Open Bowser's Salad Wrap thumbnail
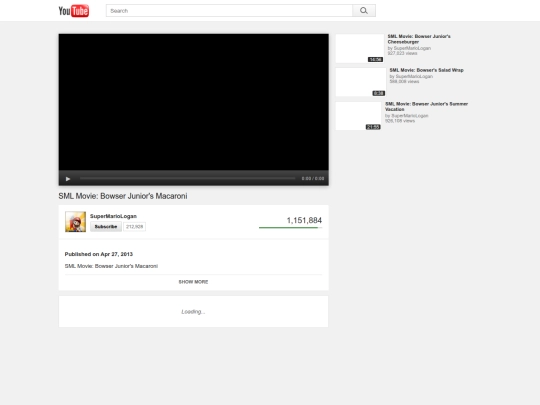Viewport: 540px width, 405px height. [x=361, y=82]
